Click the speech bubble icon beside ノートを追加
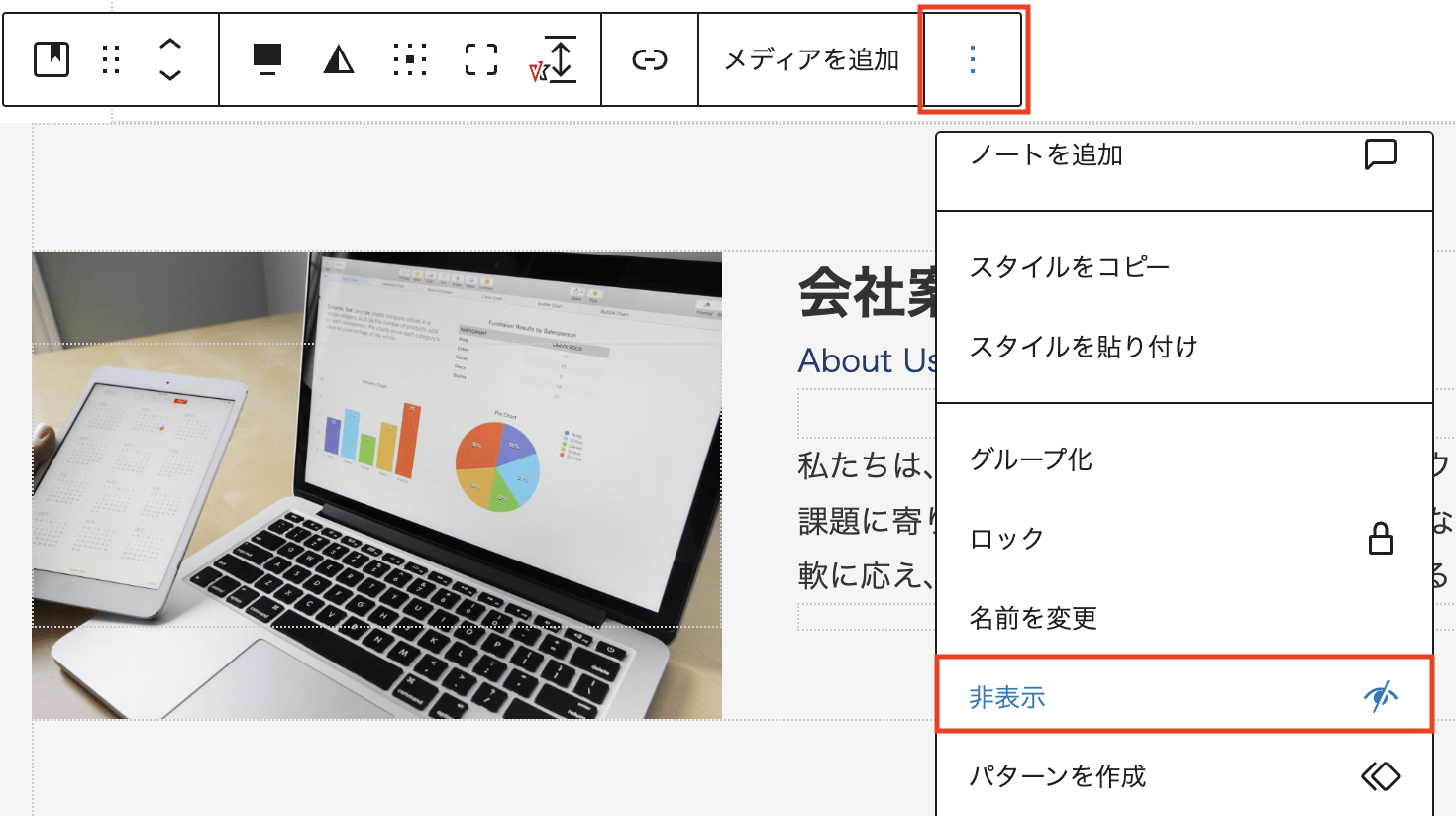The height and width of the screenshot is (816, 1456). tap(1380, 154)
